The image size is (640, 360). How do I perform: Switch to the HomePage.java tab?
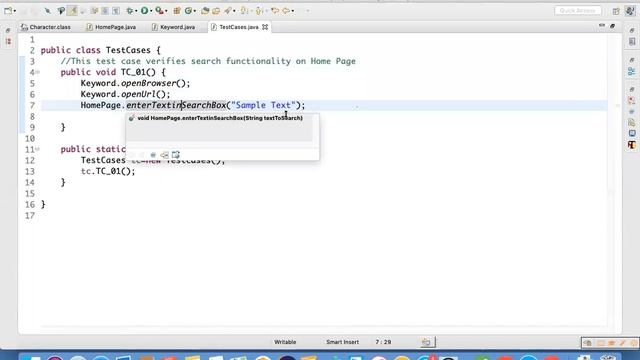pos(111,27)
